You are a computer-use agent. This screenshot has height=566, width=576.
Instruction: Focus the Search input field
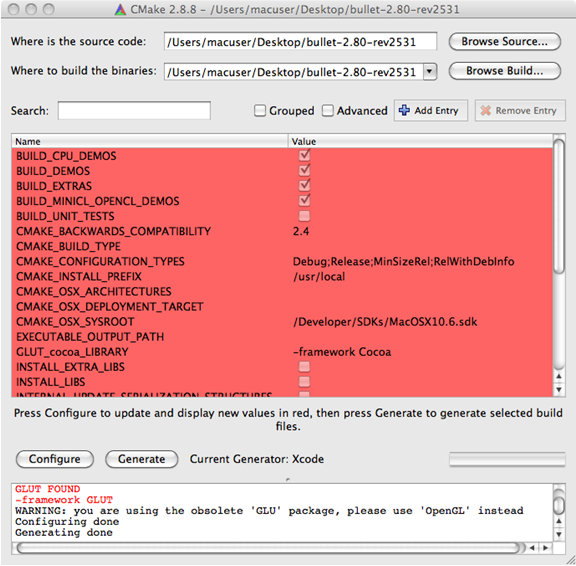click(x=134, y=111)
